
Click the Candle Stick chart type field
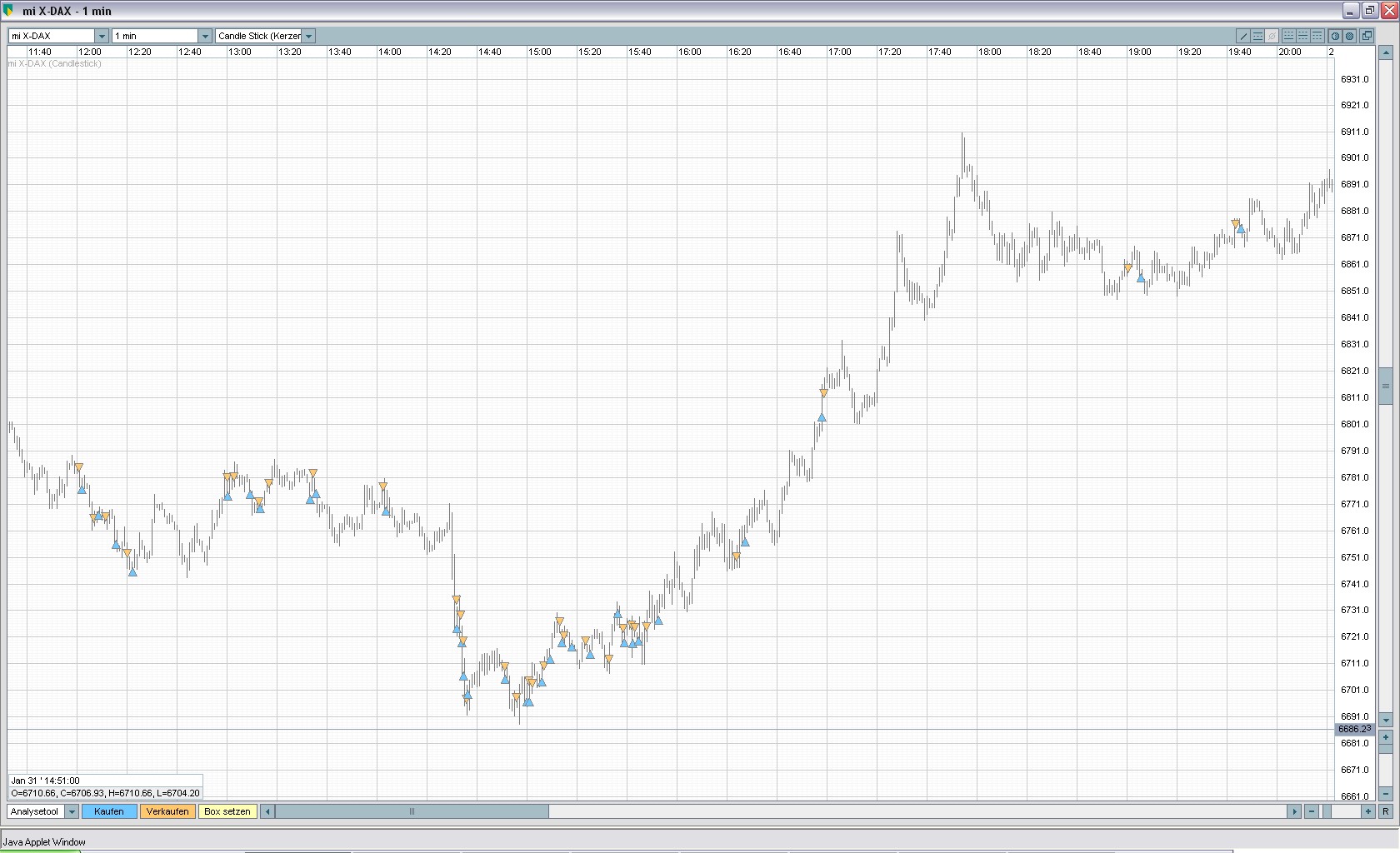[x=258, y=36]
